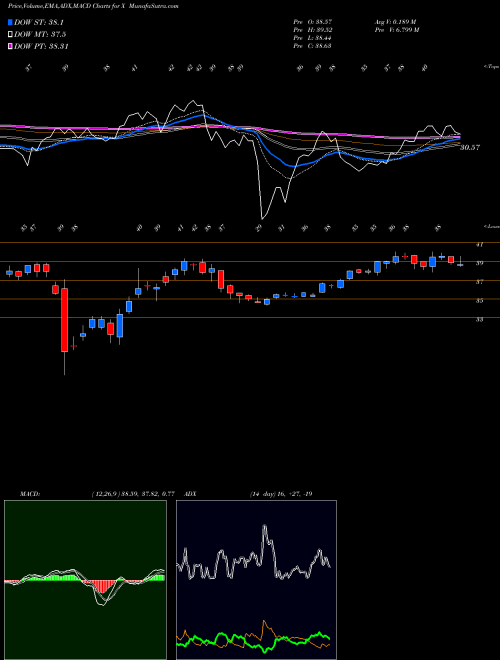This screenshot has width=500, height=660.
Task: Click the 'Pre O: 38.57' open value
Action: tap(313, 21)
